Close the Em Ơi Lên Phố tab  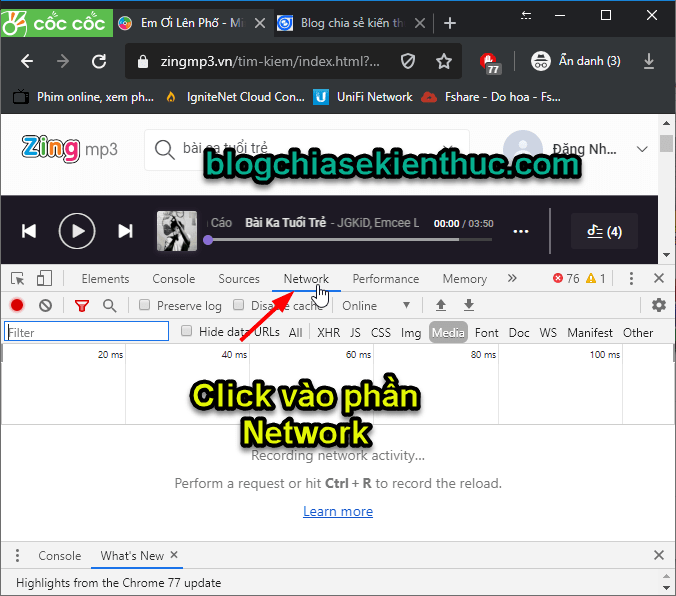coord(260,23)
